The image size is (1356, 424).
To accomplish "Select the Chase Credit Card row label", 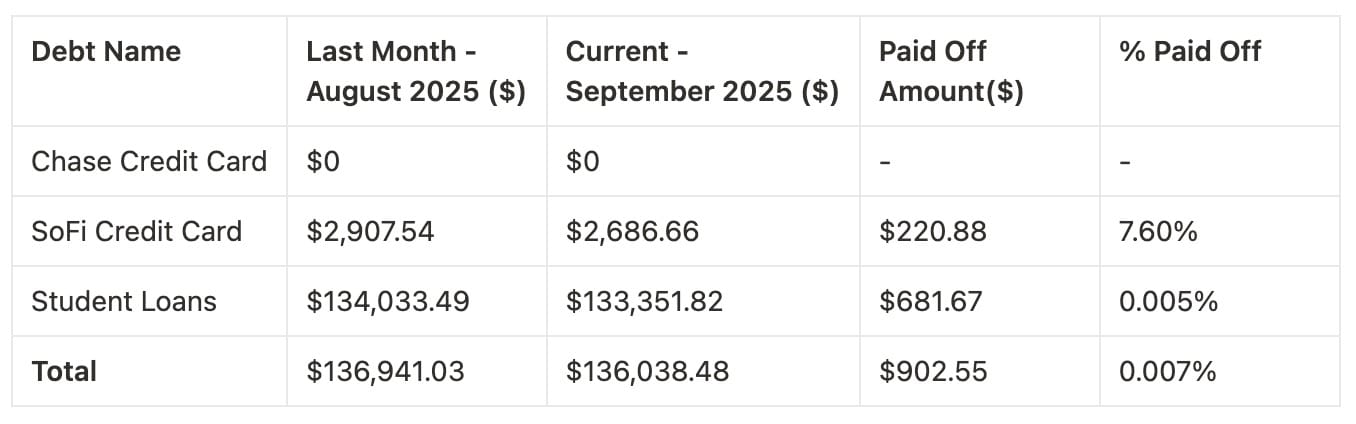I will pyautogui.click(x=149, y=161).
